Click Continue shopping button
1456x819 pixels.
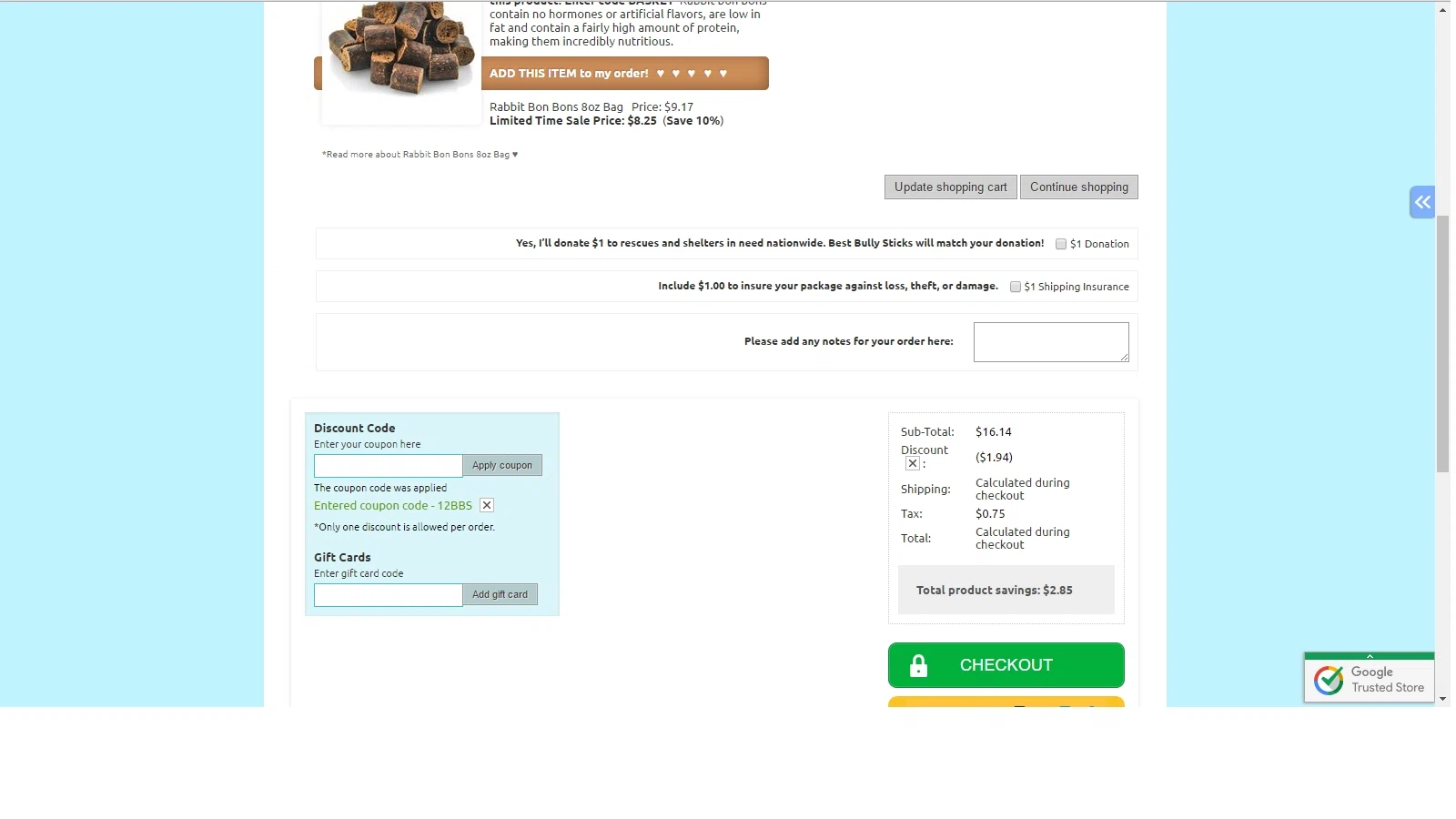click(x=1079, y=187)
